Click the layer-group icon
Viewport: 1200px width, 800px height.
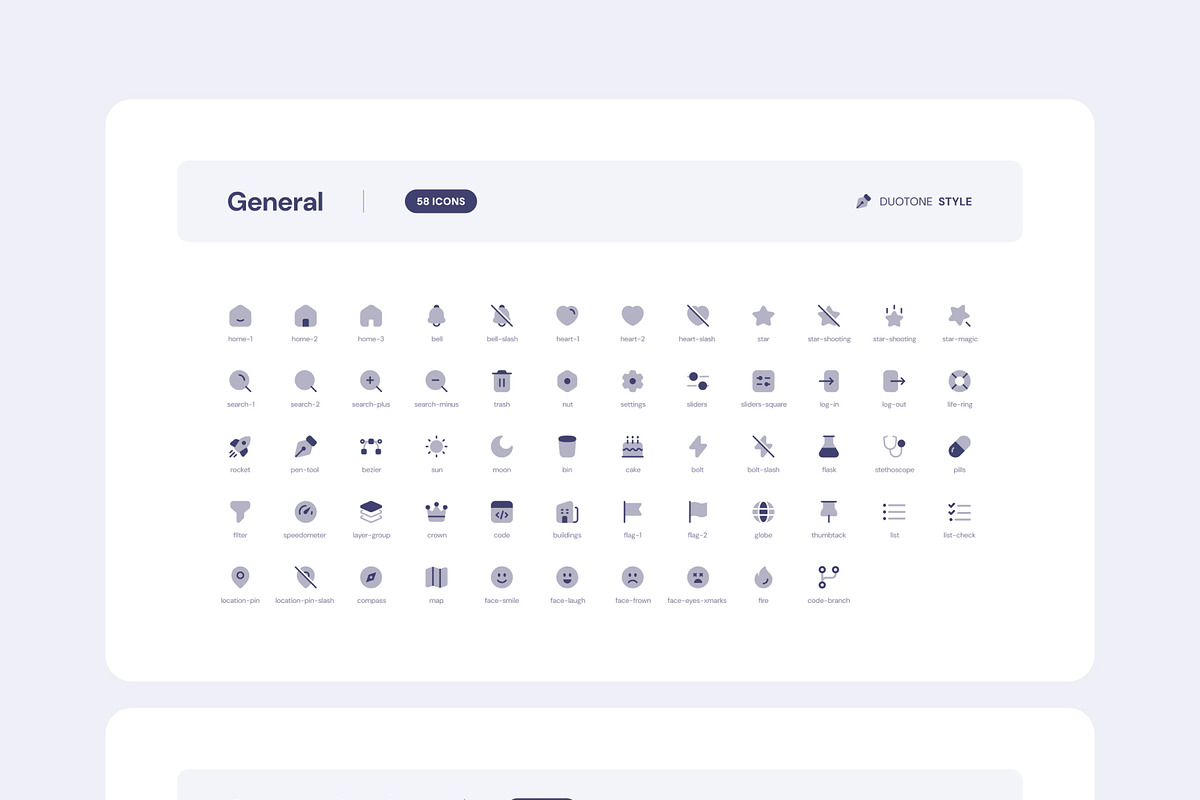371,512
